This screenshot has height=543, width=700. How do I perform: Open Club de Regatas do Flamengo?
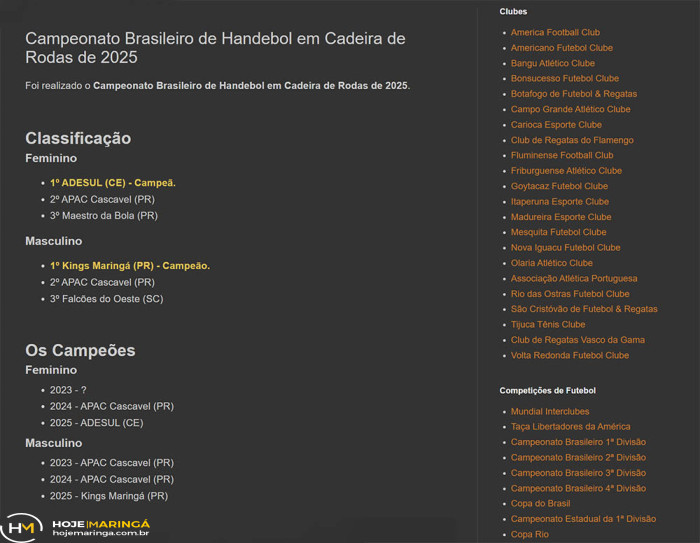[x=572, y=140]
